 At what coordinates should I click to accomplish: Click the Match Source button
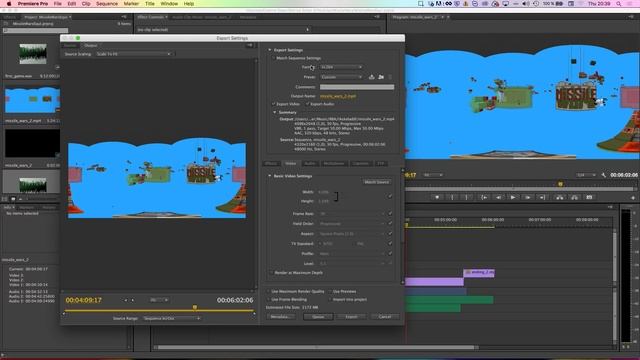[x=377, y=182]
